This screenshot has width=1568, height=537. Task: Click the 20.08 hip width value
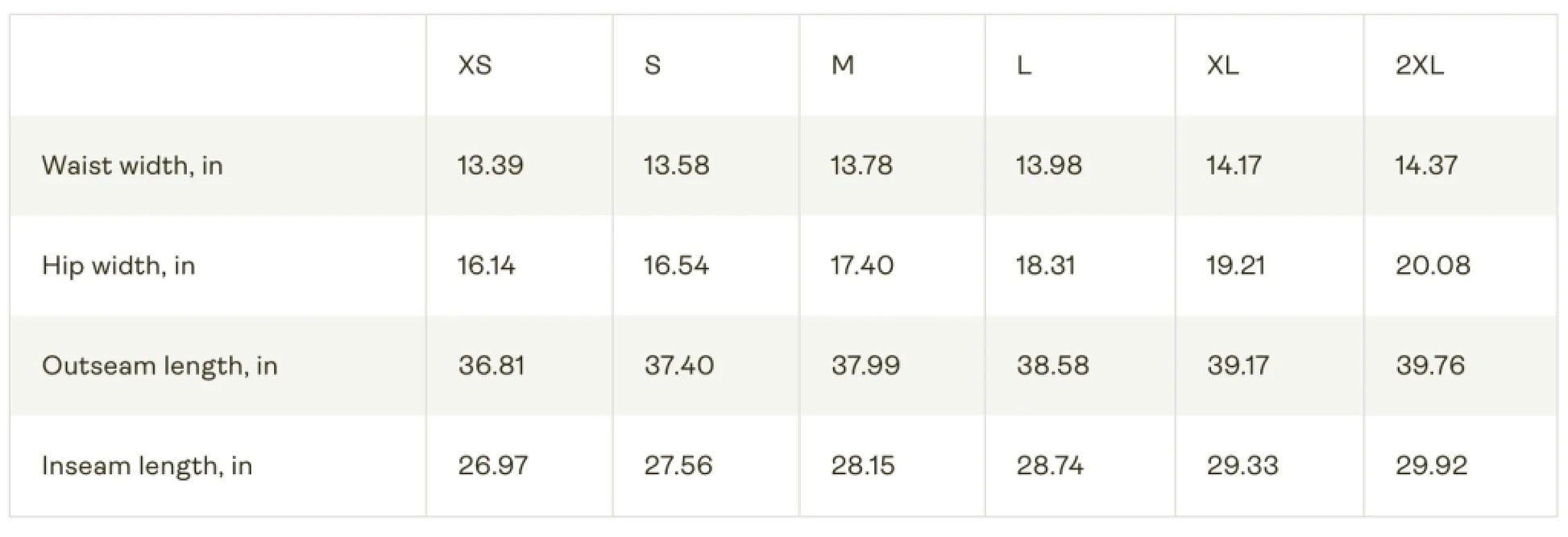pyautogui.click(x=1433, y=266)
